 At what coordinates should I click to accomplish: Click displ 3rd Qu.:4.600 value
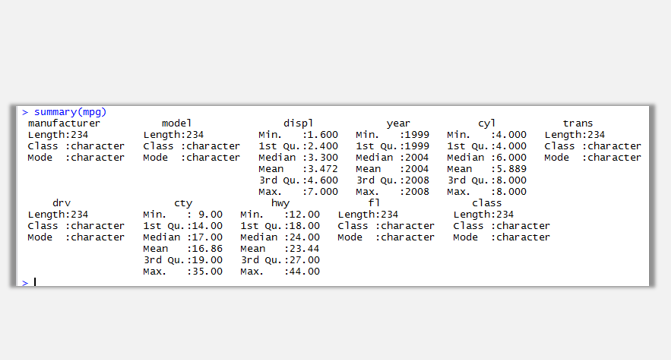(298, 180)
